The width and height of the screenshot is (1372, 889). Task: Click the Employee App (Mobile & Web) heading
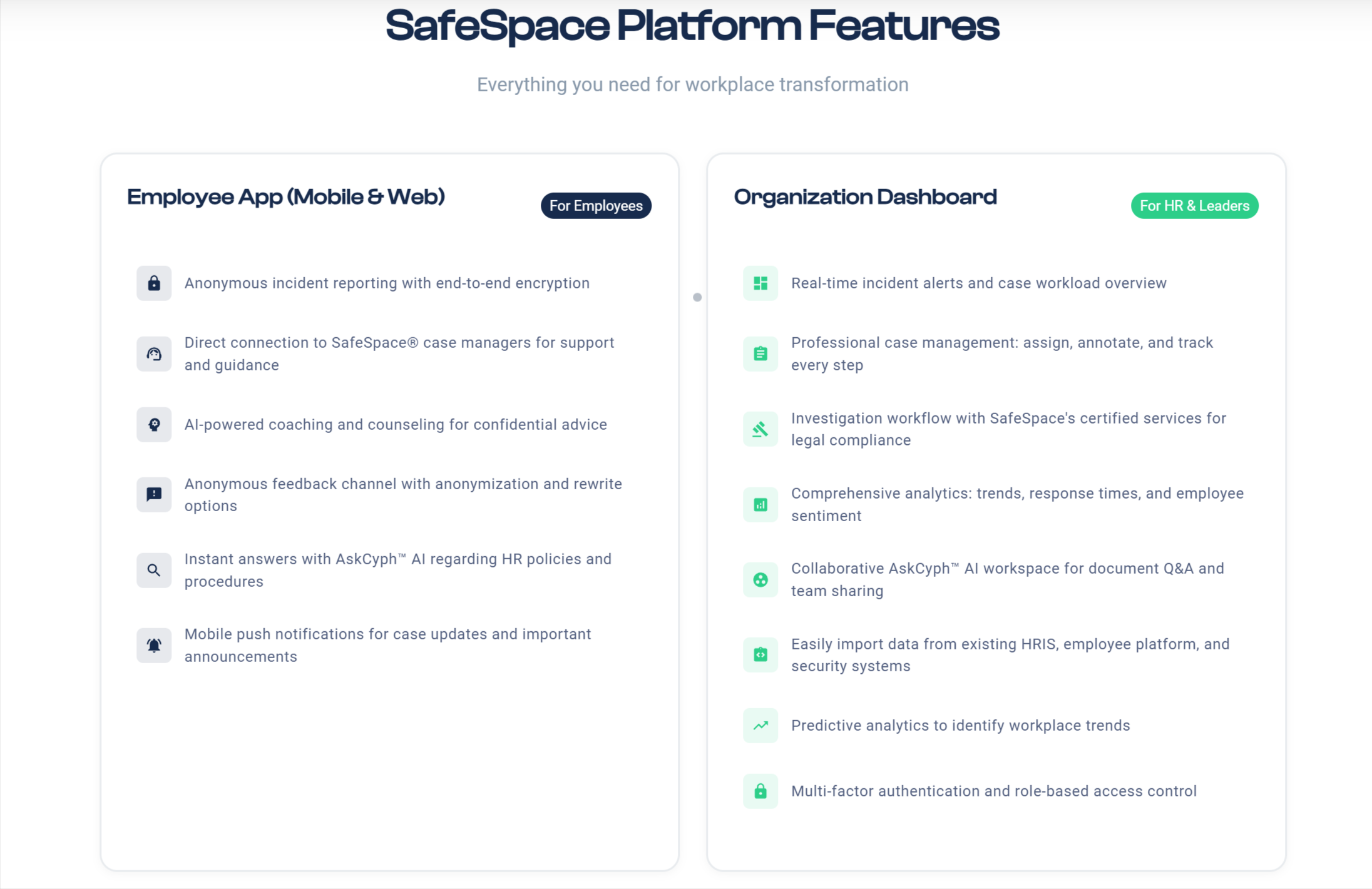(286, 197)
